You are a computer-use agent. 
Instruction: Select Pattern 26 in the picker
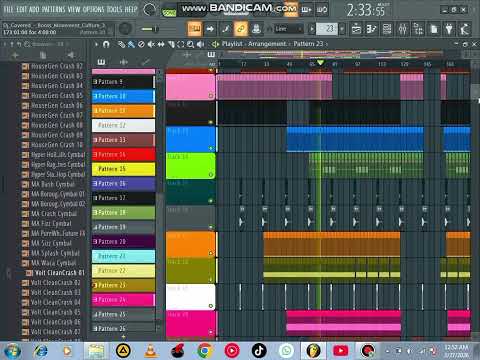pos(123,329)
